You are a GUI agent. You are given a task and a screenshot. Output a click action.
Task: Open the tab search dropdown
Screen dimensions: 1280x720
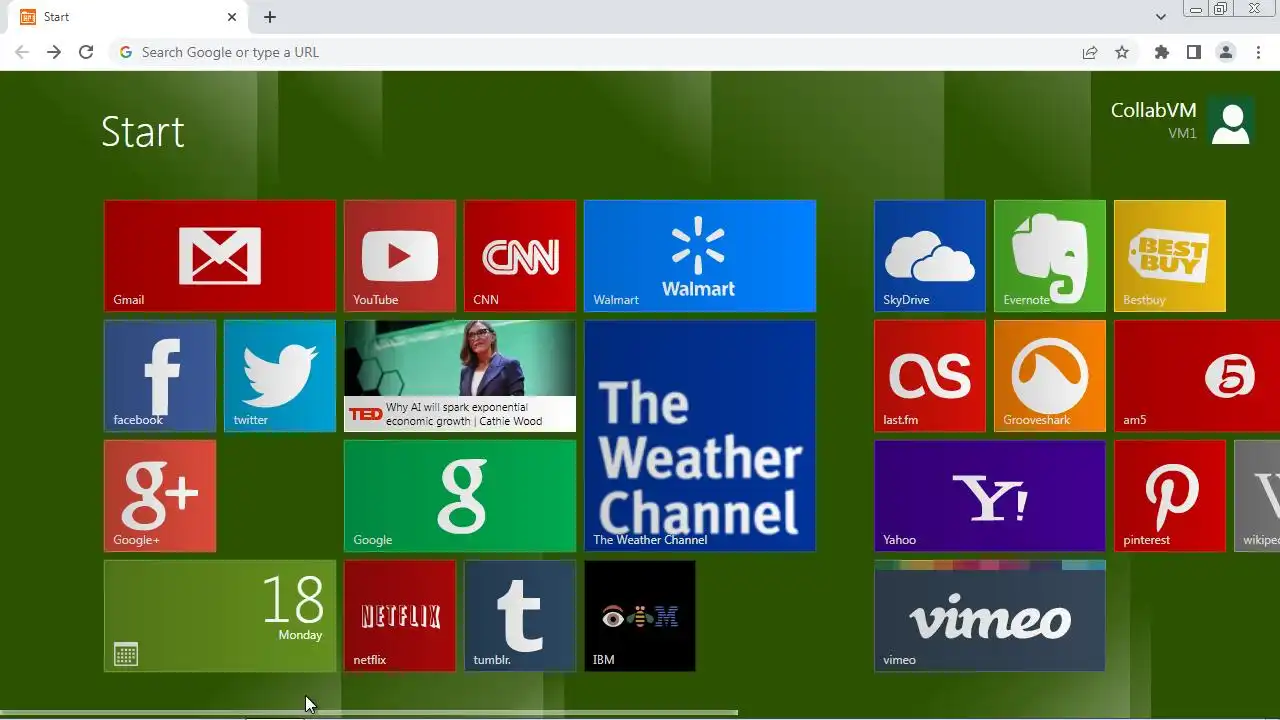[1160, 17]
